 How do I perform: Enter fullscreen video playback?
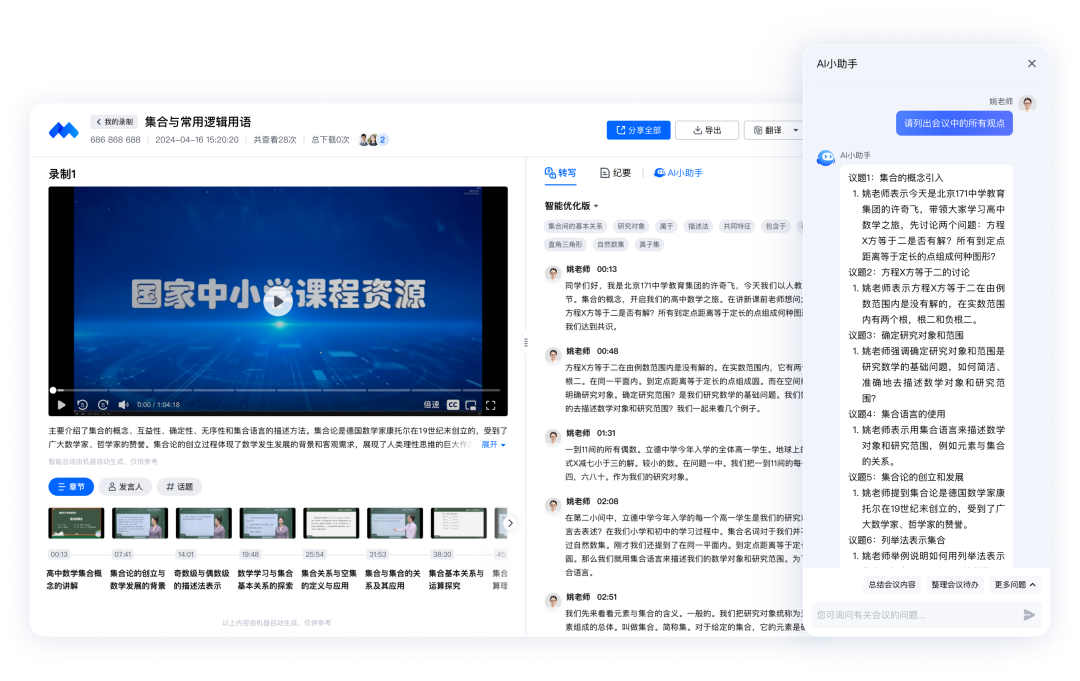point(491,405)
